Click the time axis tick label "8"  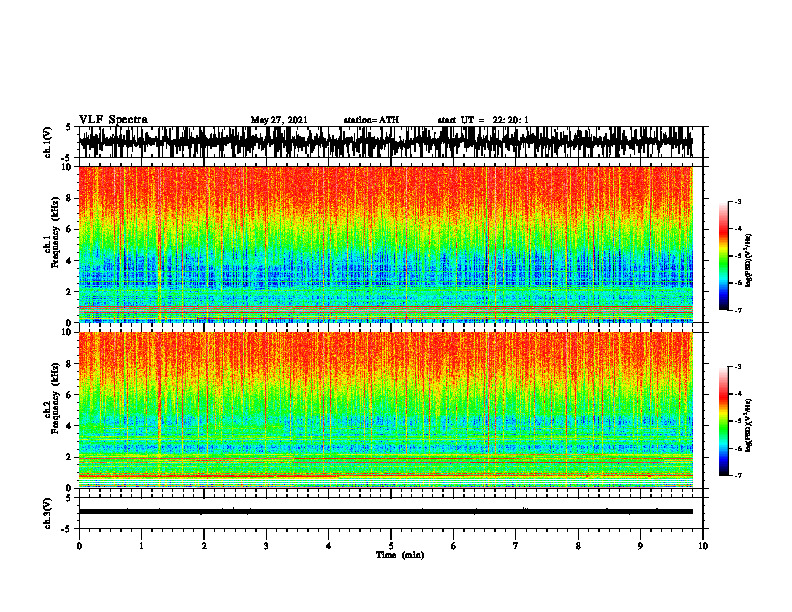click(x=578, y=546)
